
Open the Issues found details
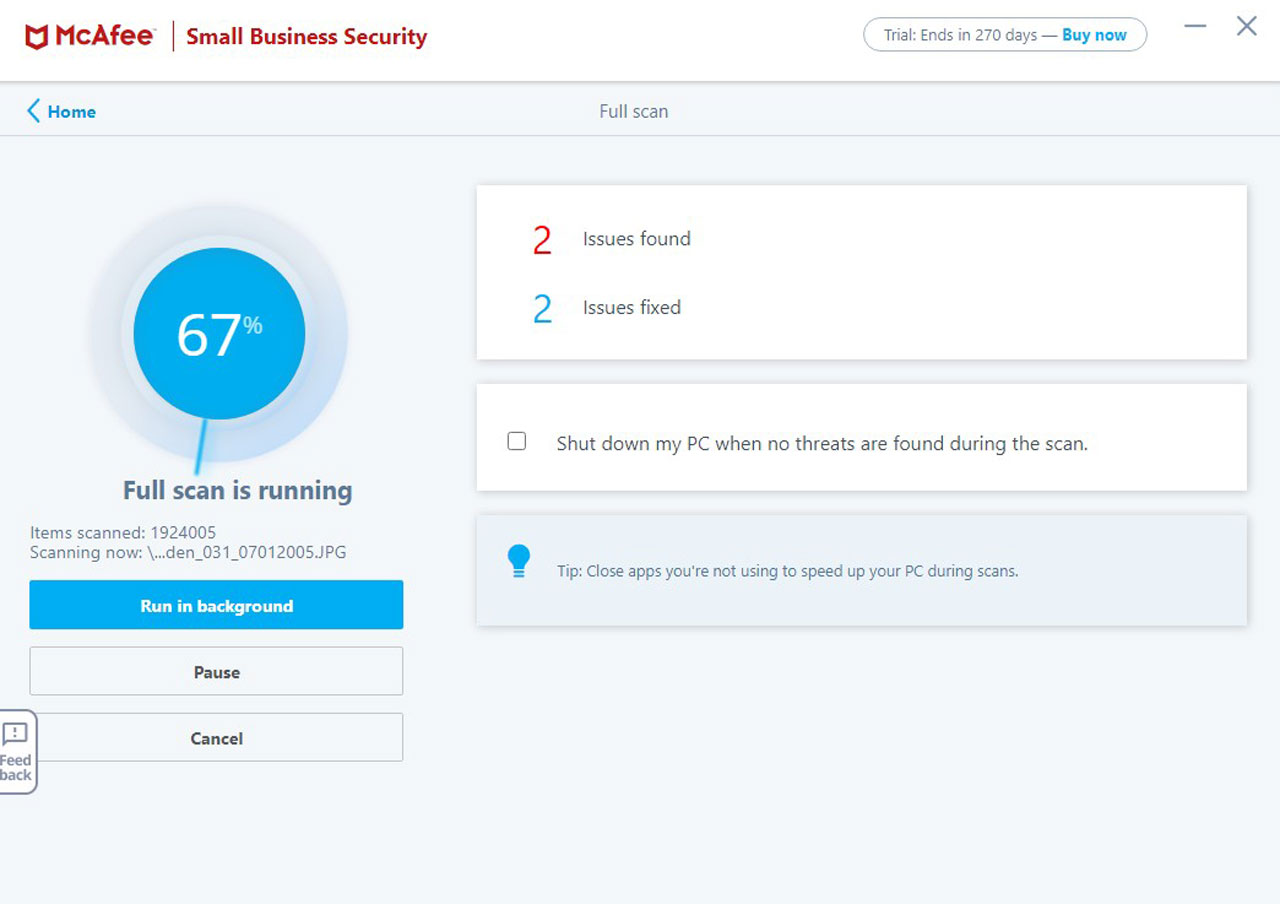tap(637, 239)
